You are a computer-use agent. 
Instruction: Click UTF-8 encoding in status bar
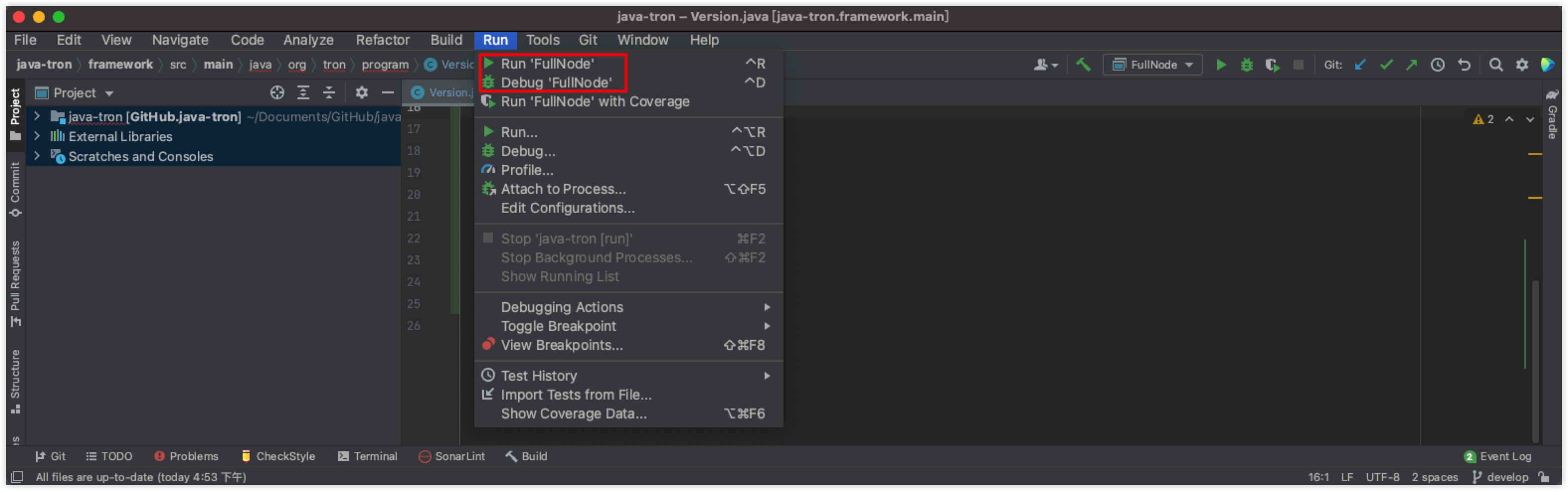(1383, 477)
